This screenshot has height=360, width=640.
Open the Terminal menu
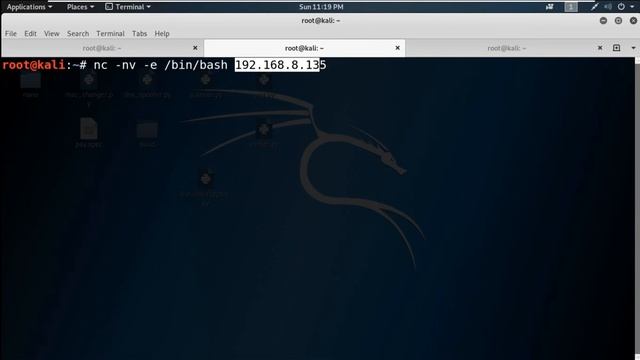[x=110, y=33]
